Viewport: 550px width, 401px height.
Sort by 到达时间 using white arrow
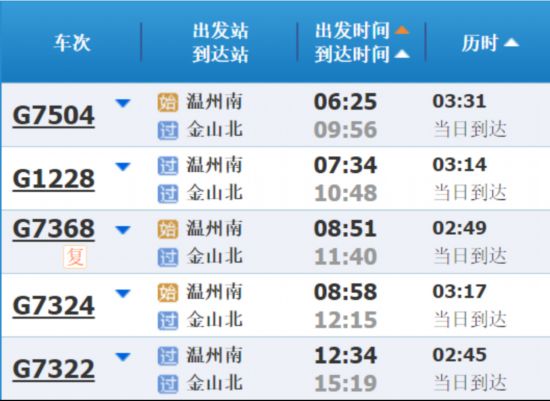click(x=402, y=54)
